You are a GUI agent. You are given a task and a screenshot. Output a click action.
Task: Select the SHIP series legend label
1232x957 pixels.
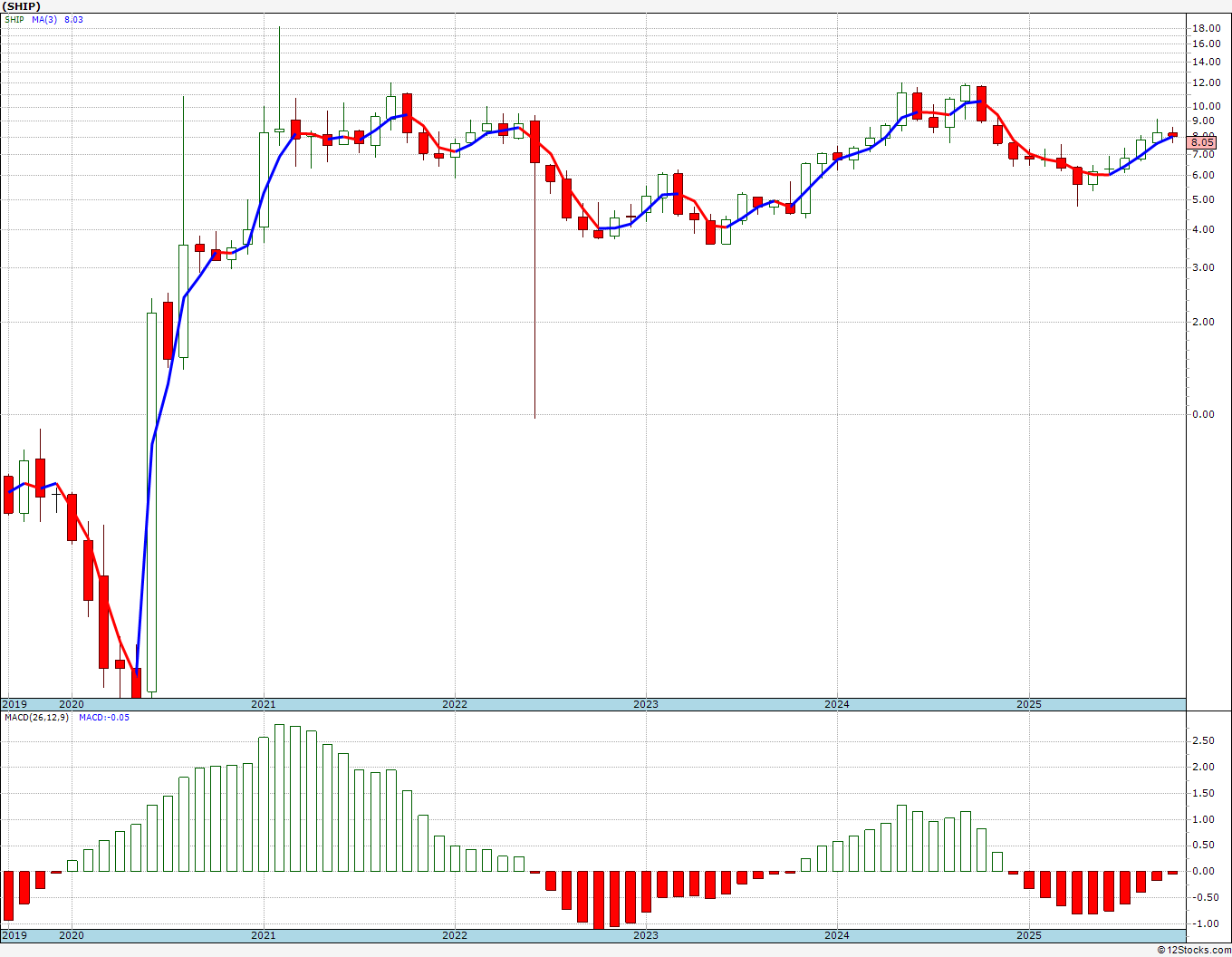pyautogui.click(x=14, y=19)
